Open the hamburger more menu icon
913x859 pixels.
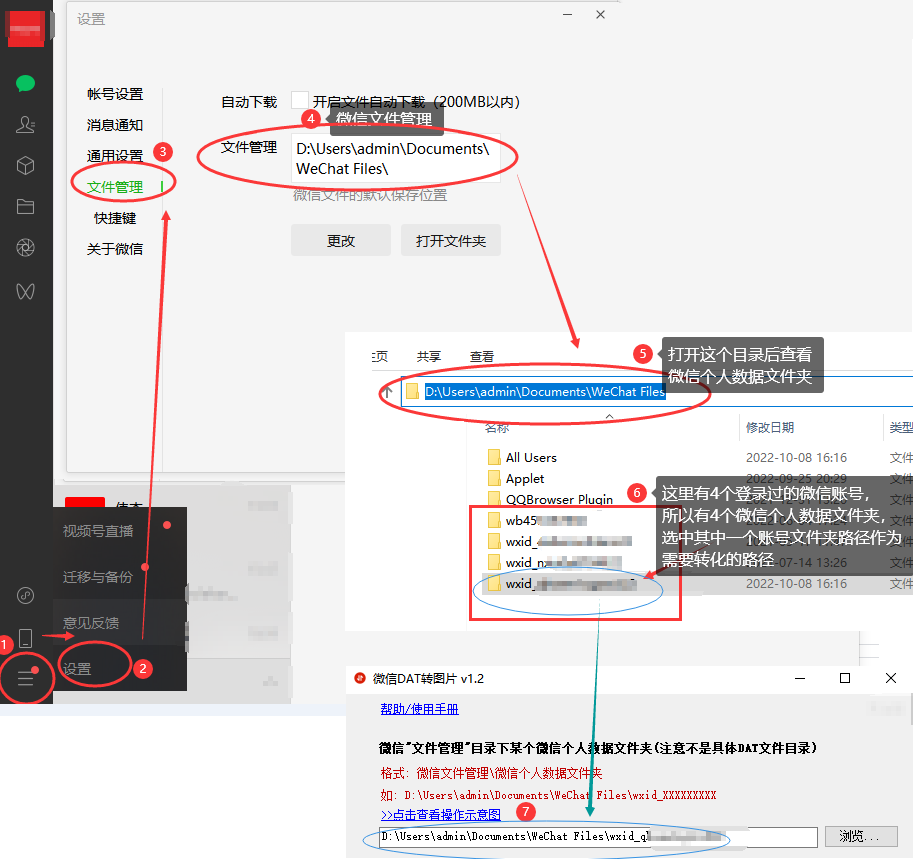(25, 678)
